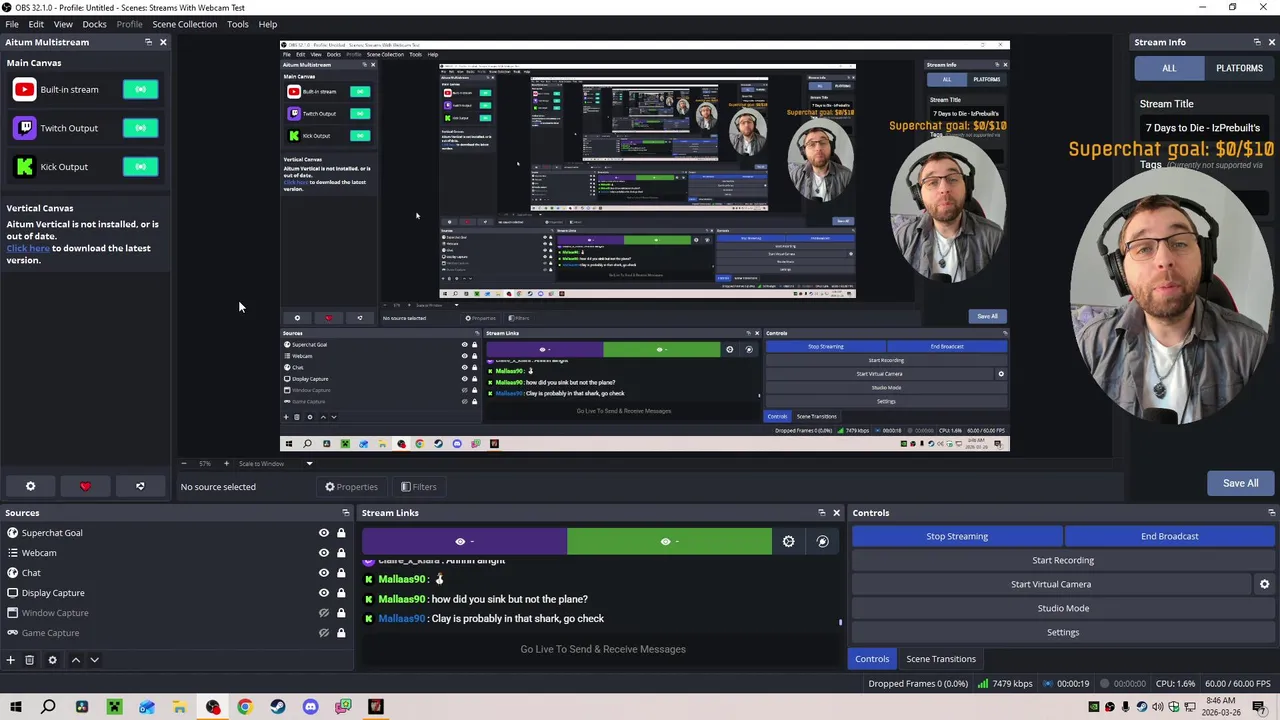Image resolution: width=1280 pixels, height=720 pixels.
Task: Click End Broadcast button
Action: 1169,536
